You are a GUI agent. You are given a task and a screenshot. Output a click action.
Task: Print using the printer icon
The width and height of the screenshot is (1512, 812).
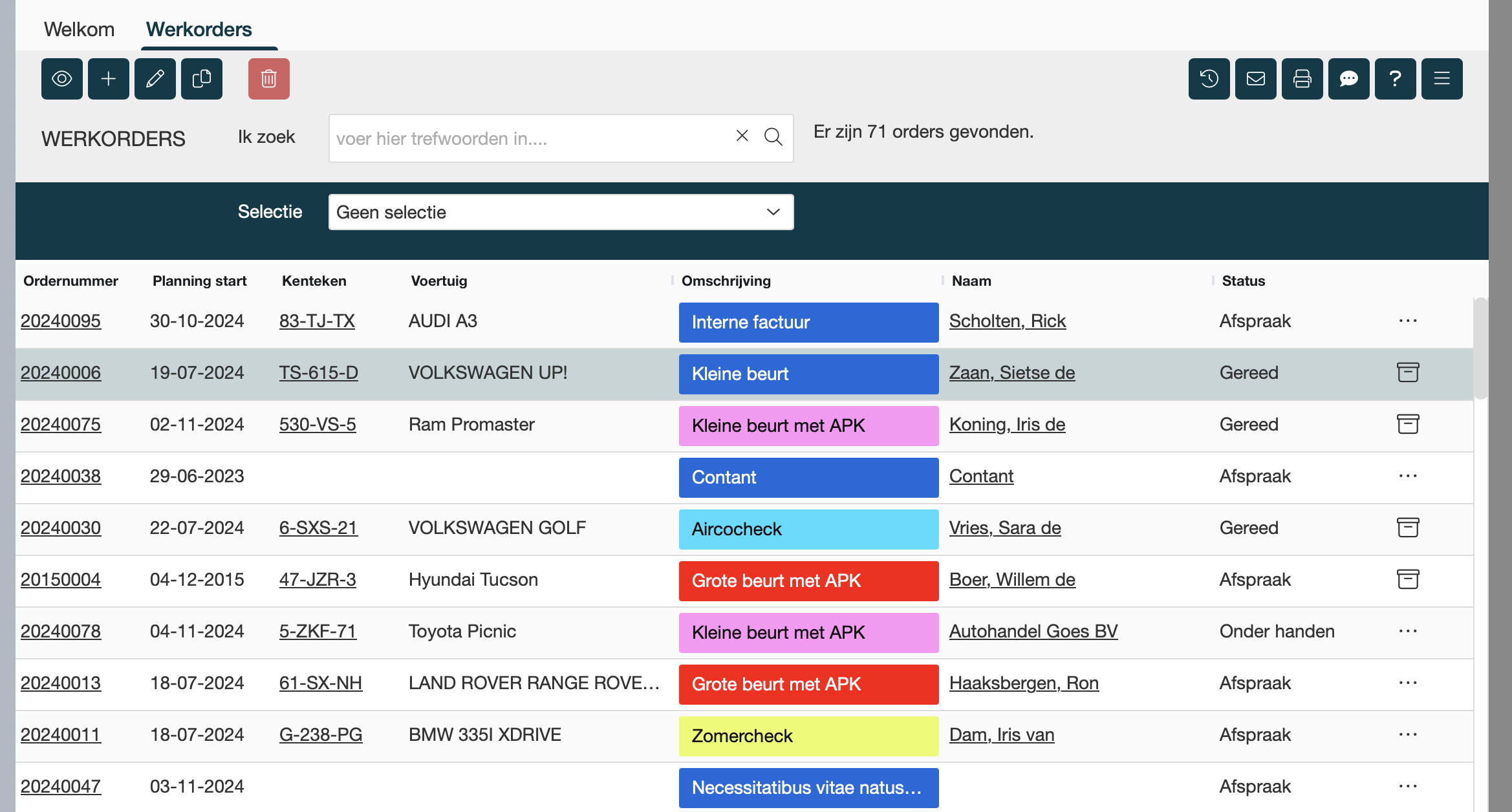[x=1302, y=79]
